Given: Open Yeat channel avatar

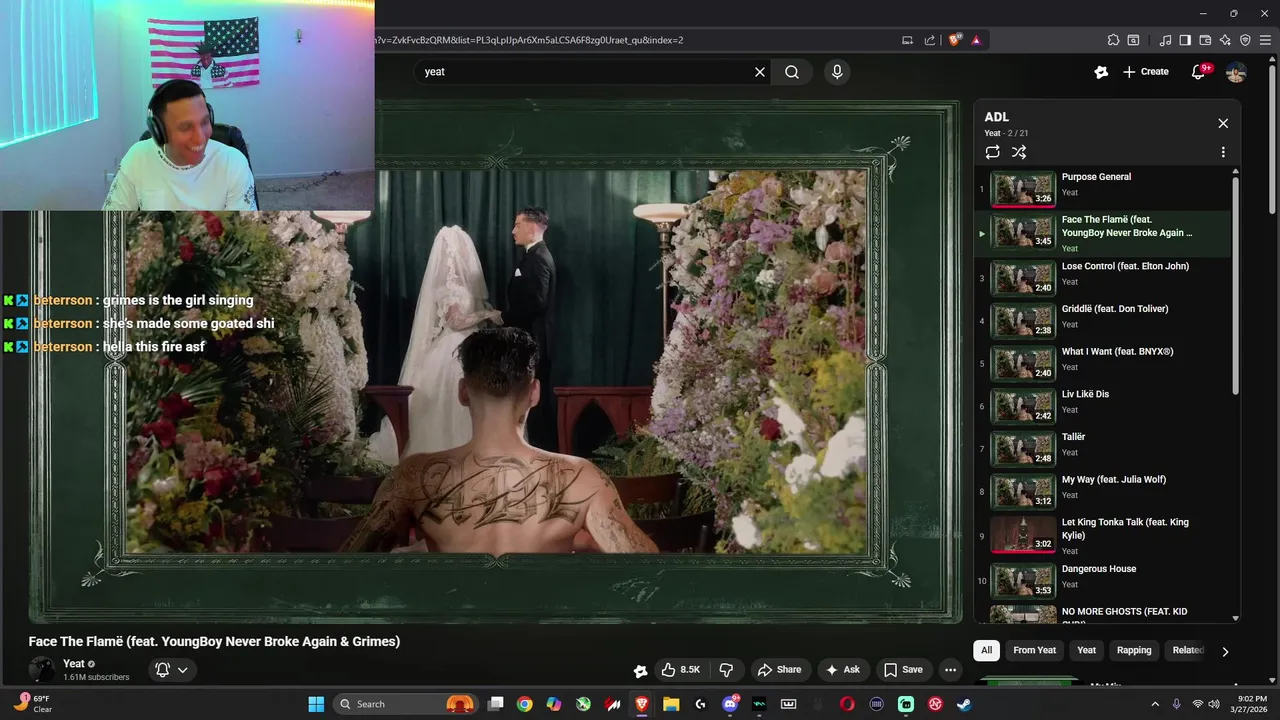Looking at the screenshot, I should pyautogui.click(x=42, y=670).
